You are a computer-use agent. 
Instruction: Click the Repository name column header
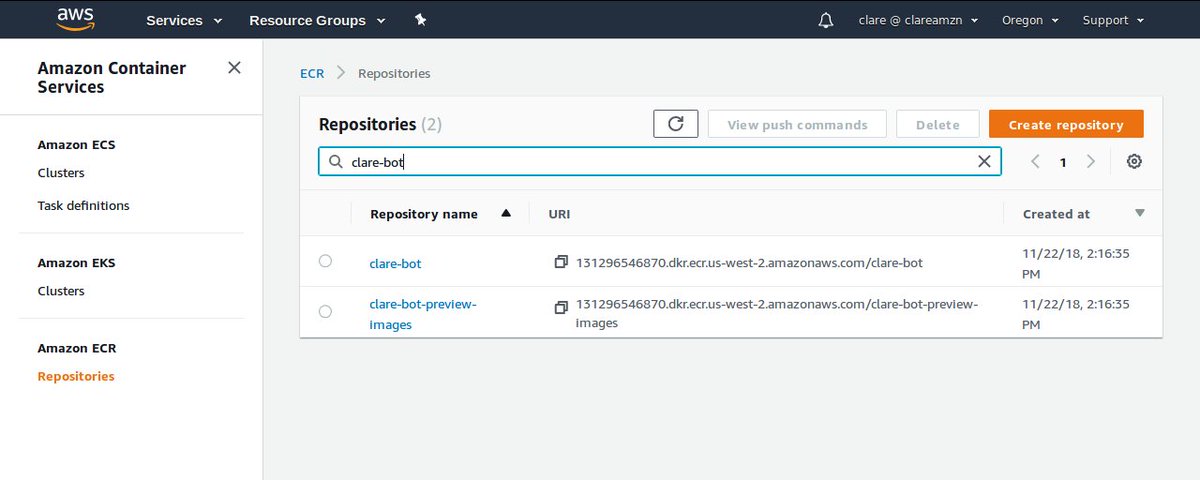click(x=424, y=214)
